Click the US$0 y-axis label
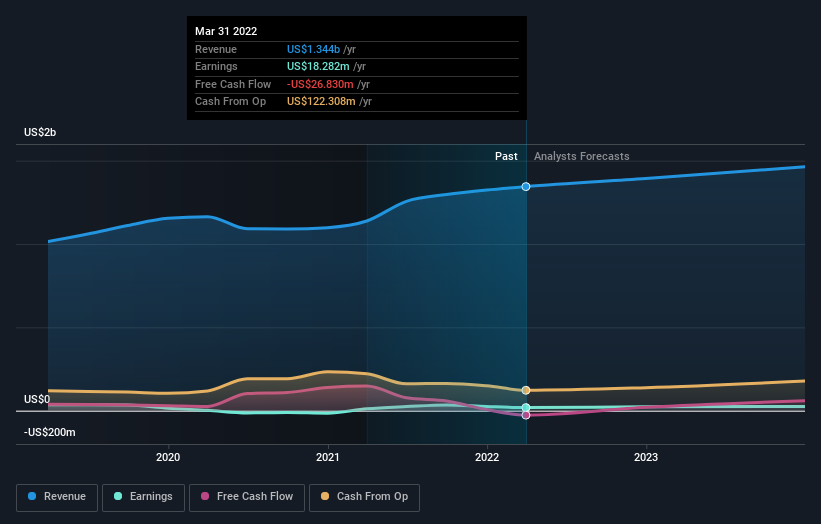 point(37,399)
